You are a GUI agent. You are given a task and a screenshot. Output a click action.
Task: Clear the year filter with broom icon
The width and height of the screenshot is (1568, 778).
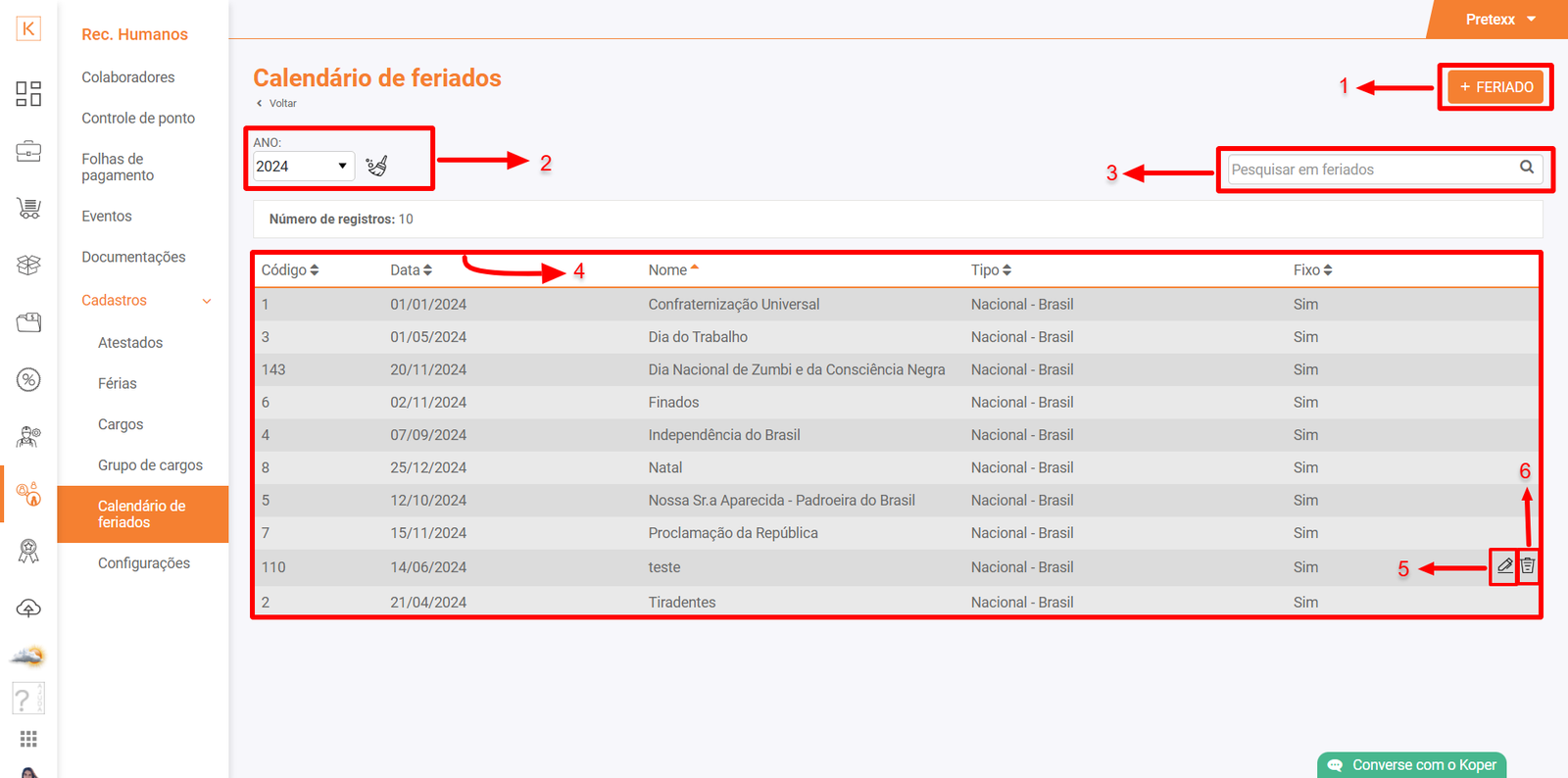tap(376, 166)
